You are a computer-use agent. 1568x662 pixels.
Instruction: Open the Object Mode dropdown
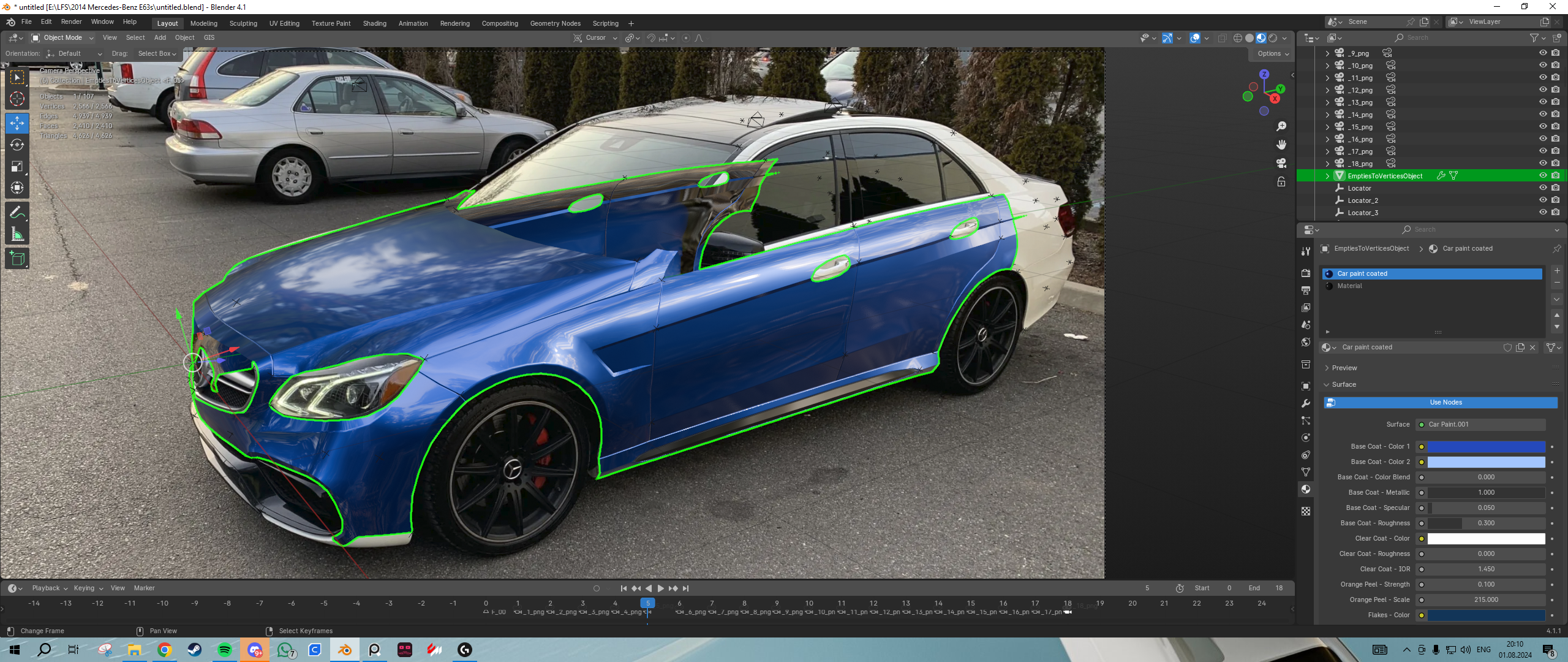(x=62, y=38)
